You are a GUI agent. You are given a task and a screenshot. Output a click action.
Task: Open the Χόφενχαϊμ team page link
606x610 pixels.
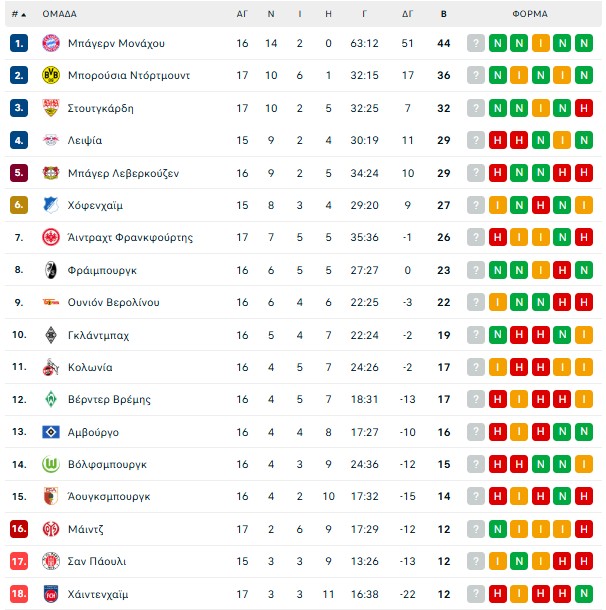click(x=98, y=205)
